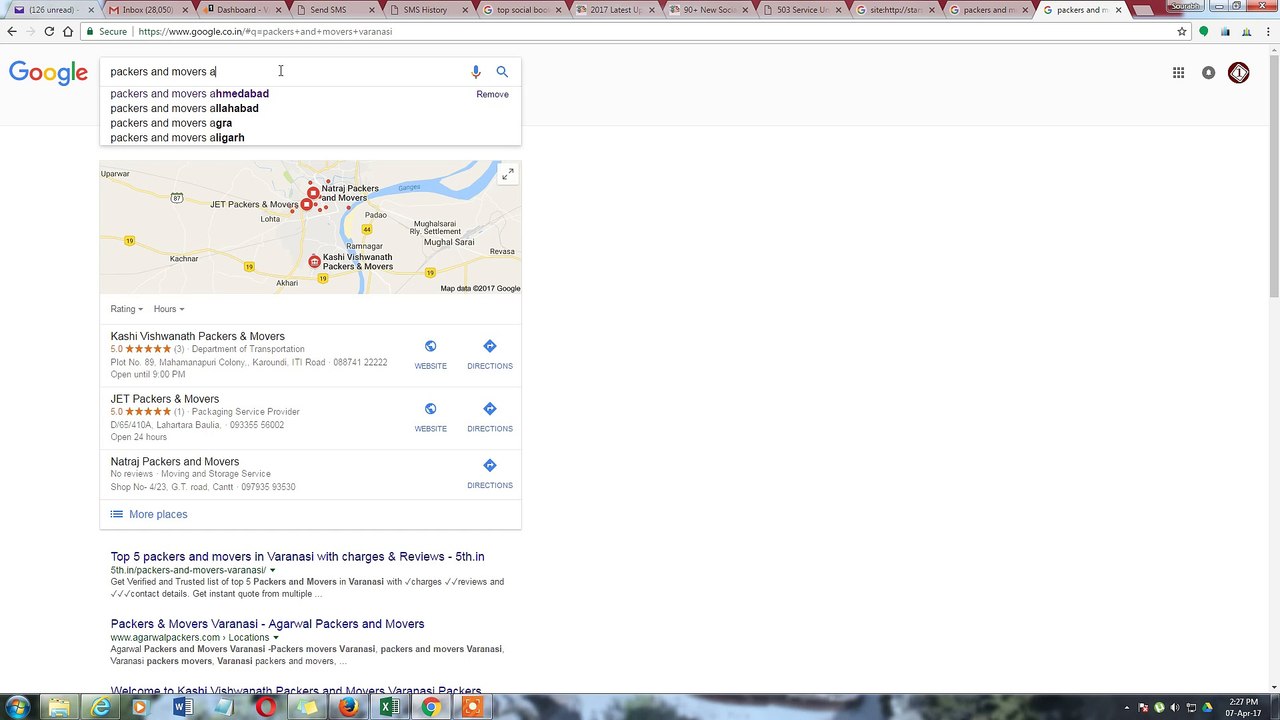1280x720 pixels.
Task: Open Opera browser from taskbar
Action: [265, 708]
